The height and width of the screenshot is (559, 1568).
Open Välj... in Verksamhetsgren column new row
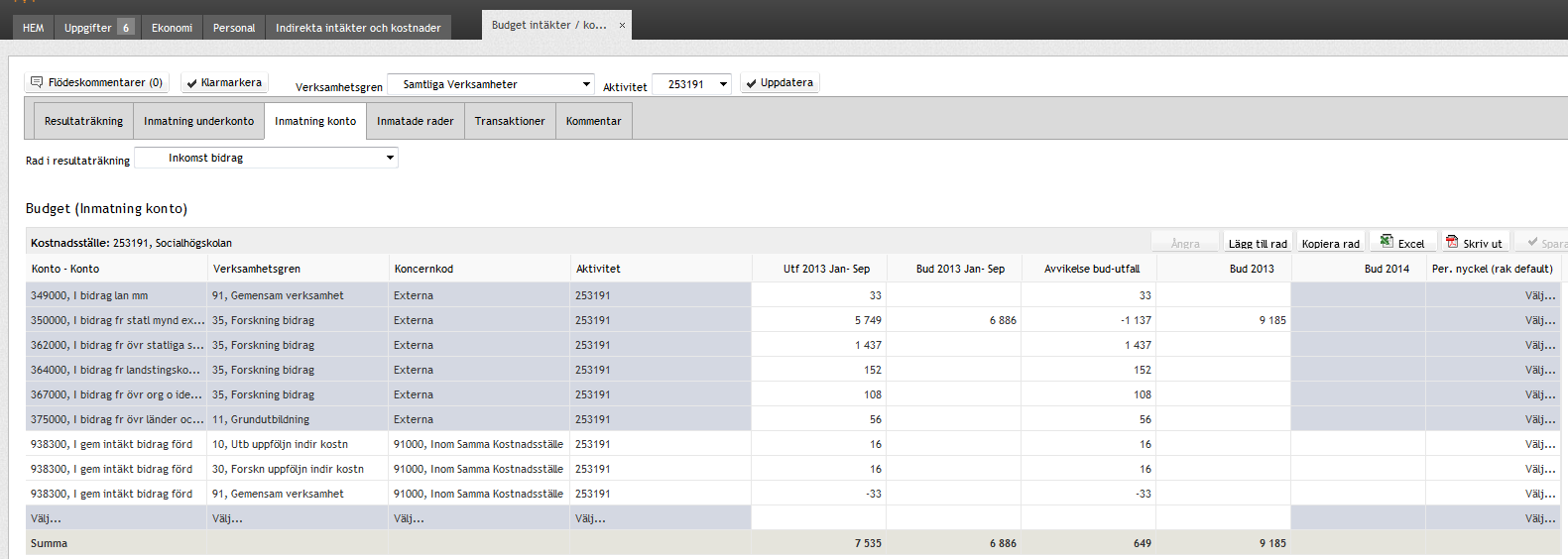[x=298, y=518]
